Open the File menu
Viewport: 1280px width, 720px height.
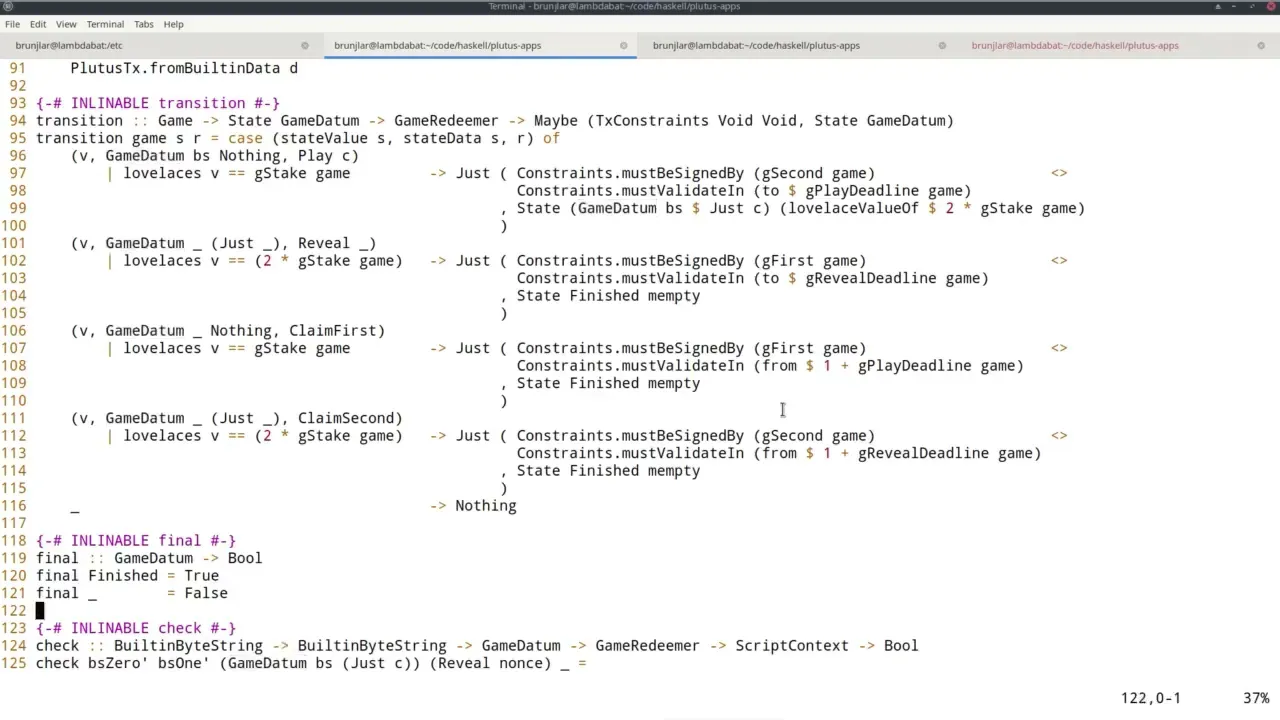point(12,24)
